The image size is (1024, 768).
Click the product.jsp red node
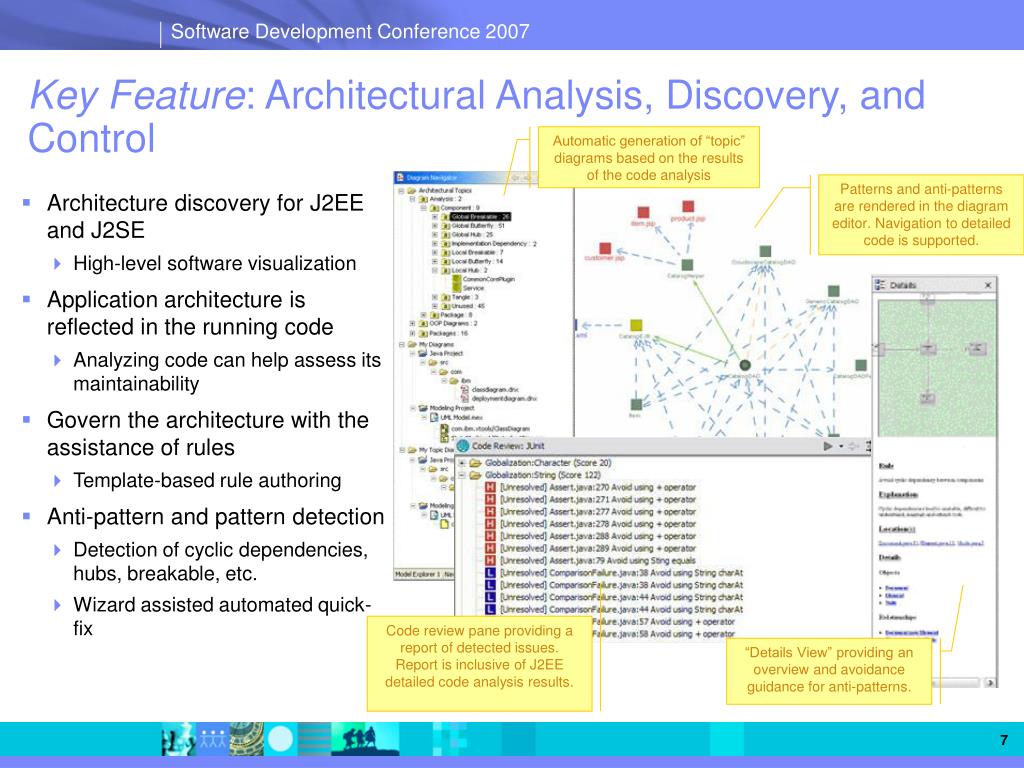pos(688,208)
